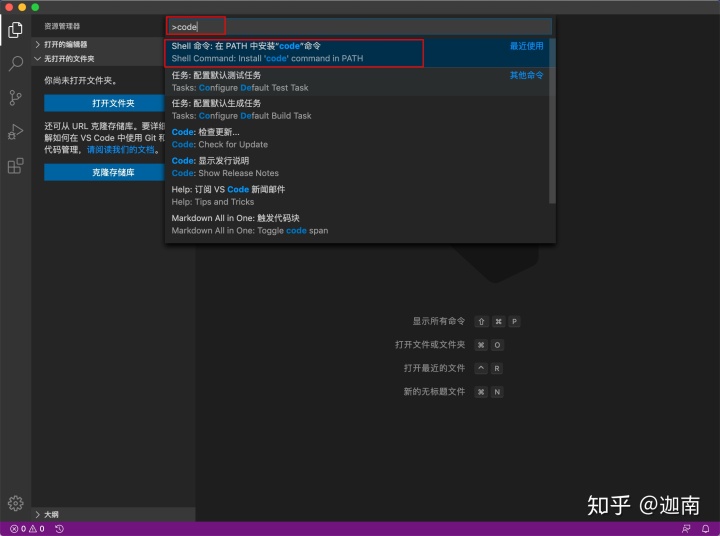Select Markdown All in One: Toggle code span

357,224
